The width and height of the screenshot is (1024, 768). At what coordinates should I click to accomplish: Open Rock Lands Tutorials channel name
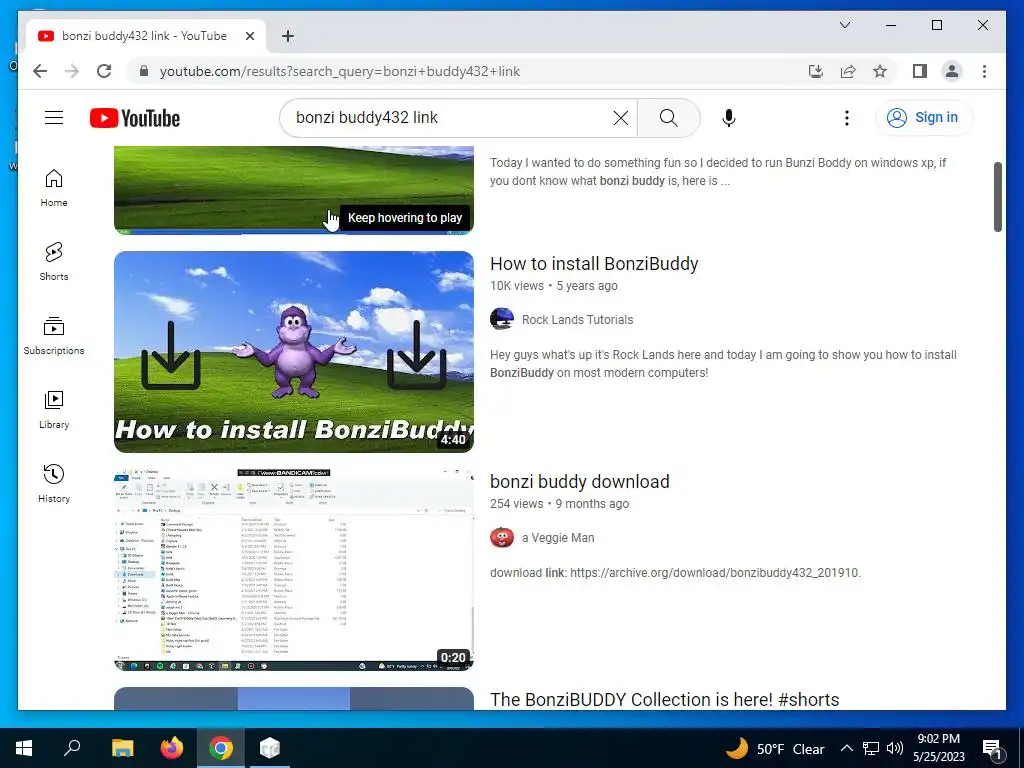click(x=577, y=320)
